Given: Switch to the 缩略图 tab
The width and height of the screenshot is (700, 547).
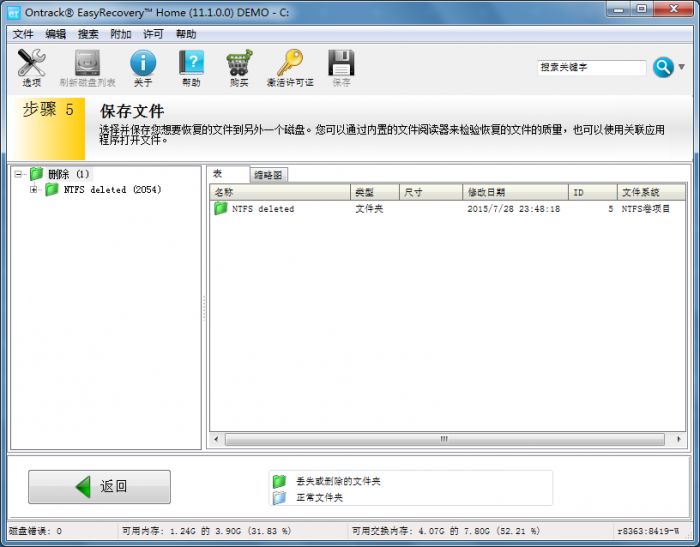Looking at the screenshot, I should 267,175.
